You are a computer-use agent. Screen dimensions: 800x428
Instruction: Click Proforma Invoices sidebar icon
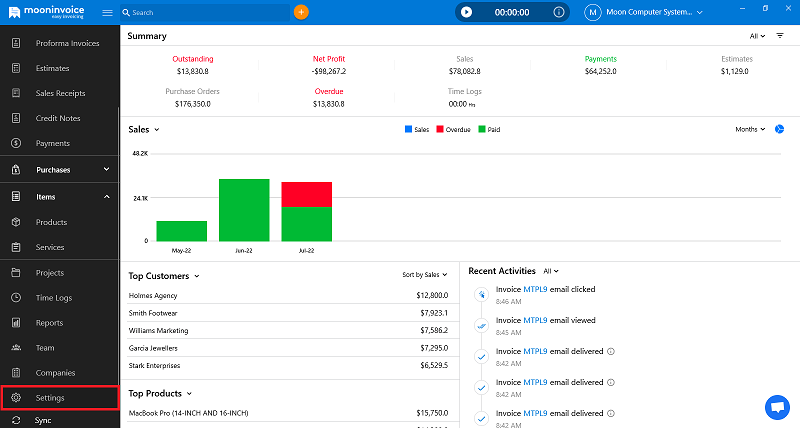(16, 43)
